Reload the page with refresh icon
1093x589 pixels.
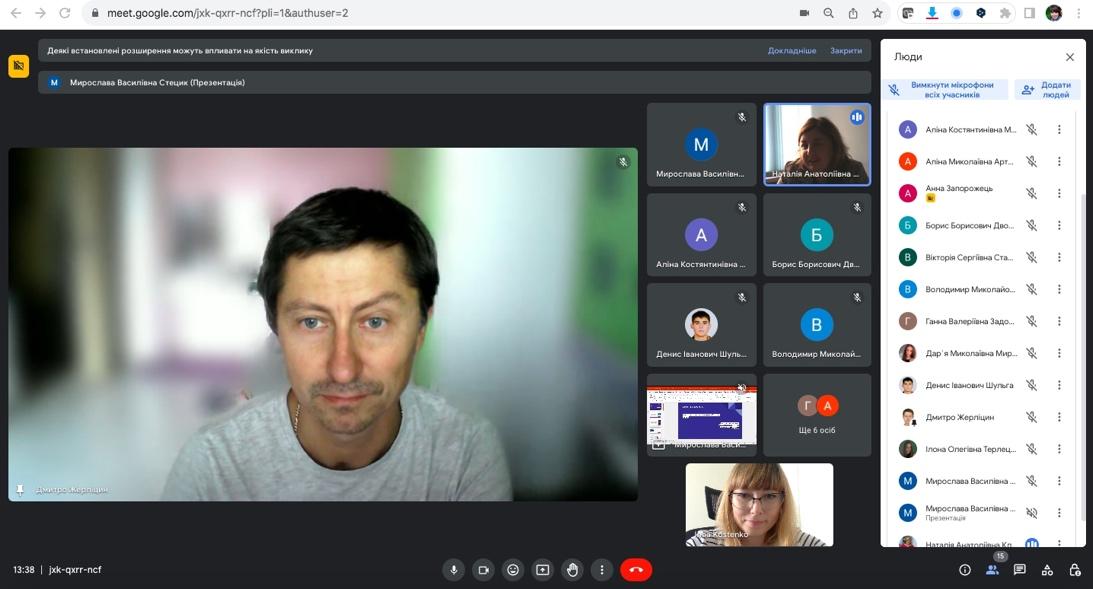coord(65,13)
